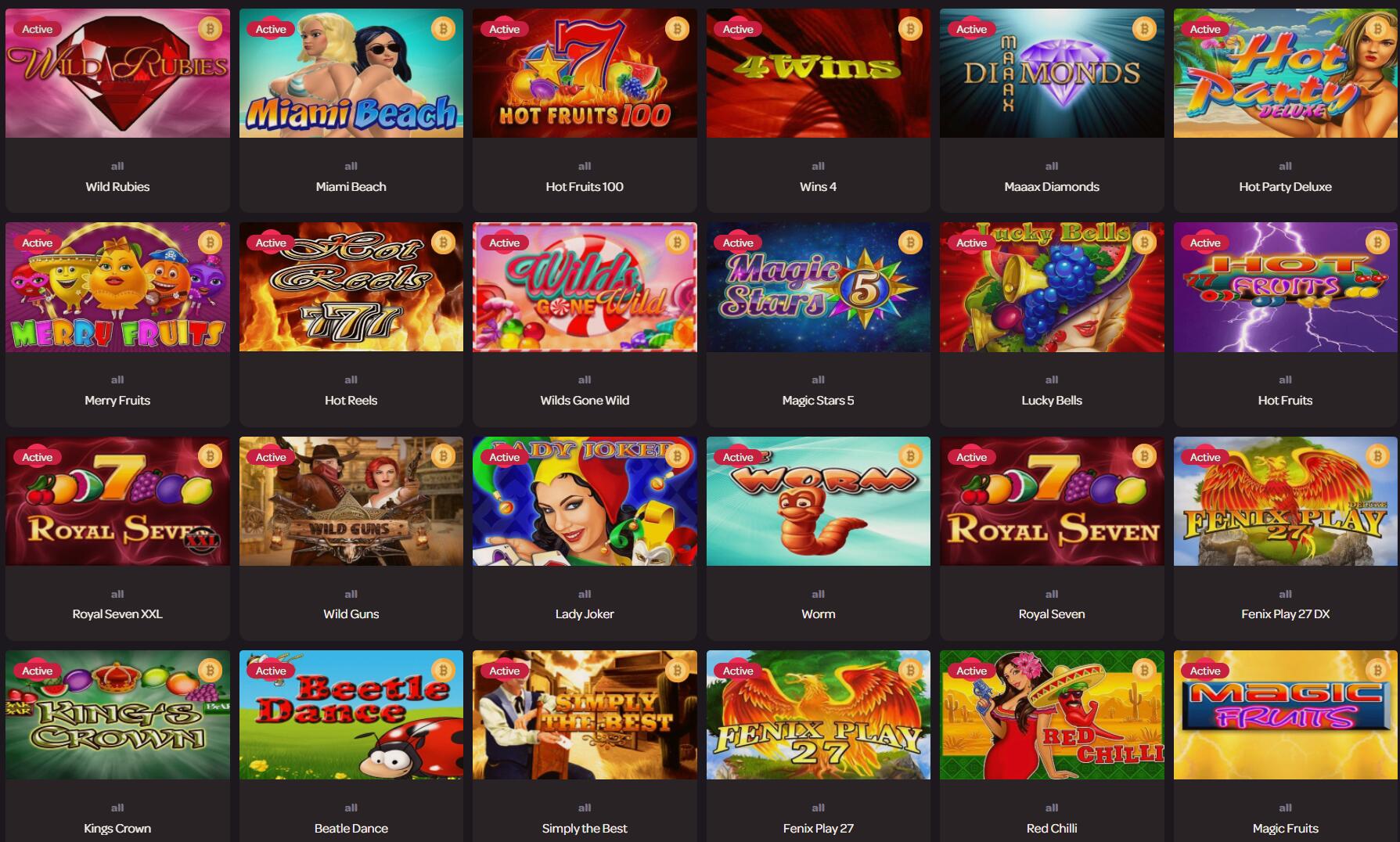Click the Bitcoin coin icon on Miami Beach
The height and width of the screenshot is (842, 1400).
point(443,29)
